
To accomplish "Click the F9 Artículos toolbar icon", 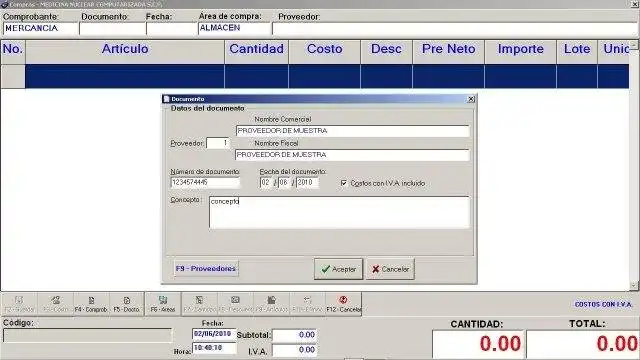I will point(271,304).
